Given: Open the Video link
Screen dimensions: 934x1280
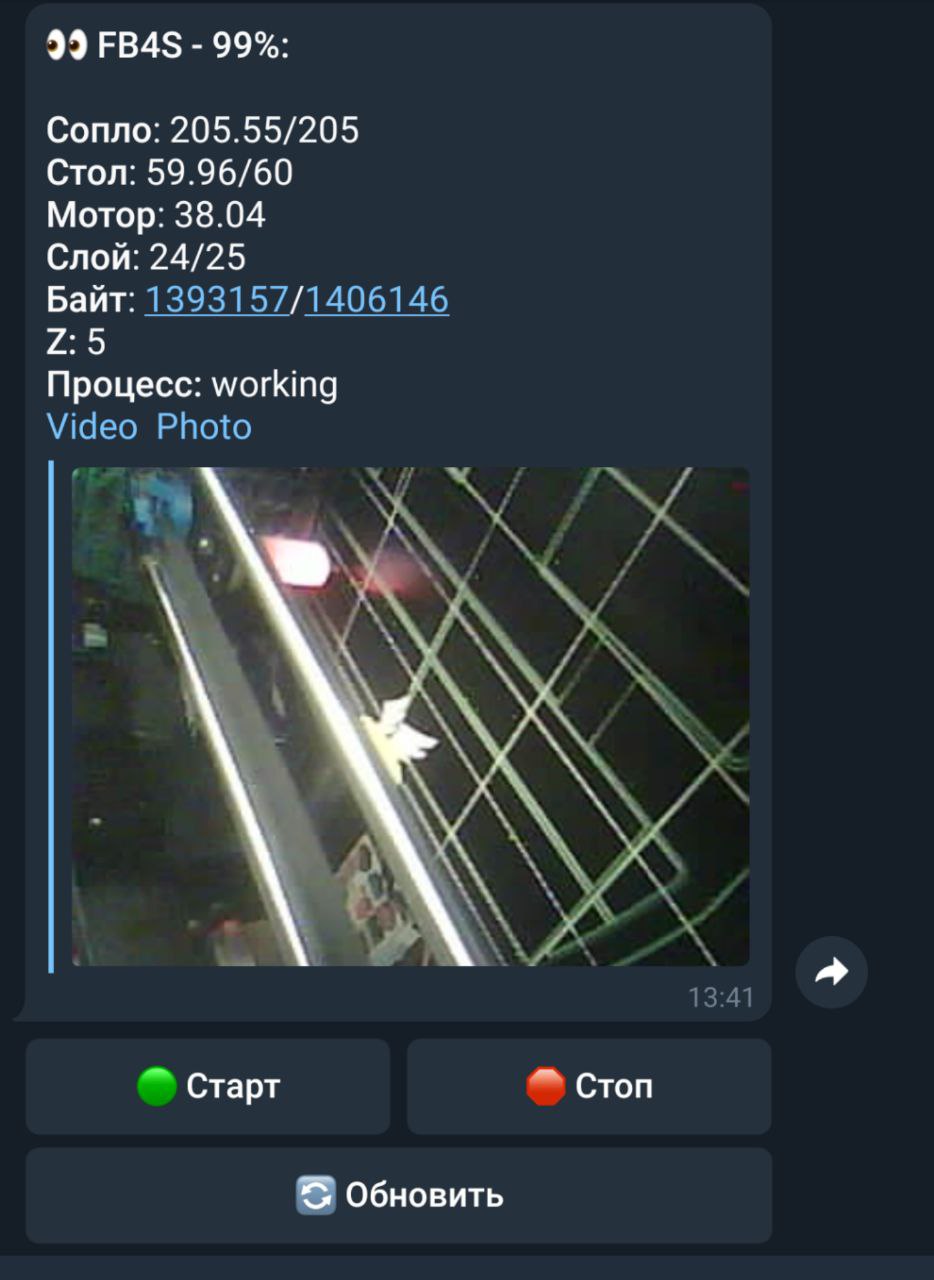Looking at the screenshot, I should pos(92,427).
